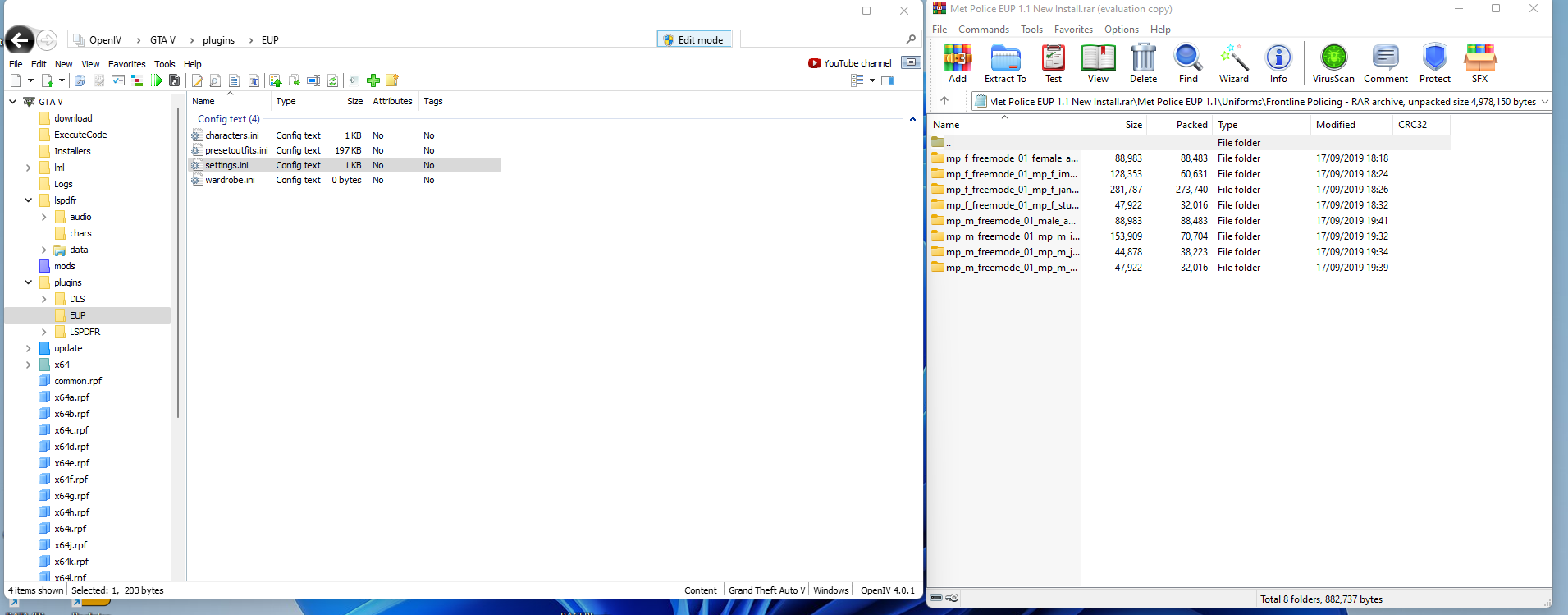Click WinRAR SFX icon
This screenshot has height=615, width=1568.
click(1480, 63)
